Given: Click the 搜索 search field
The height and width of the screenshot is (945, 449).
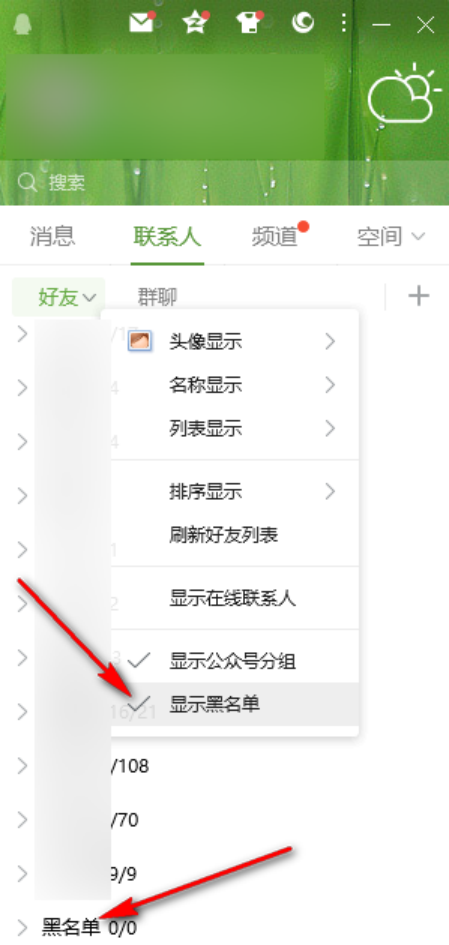Looking at the screenshot, I should pyautogui.click(x=169, y=182).
